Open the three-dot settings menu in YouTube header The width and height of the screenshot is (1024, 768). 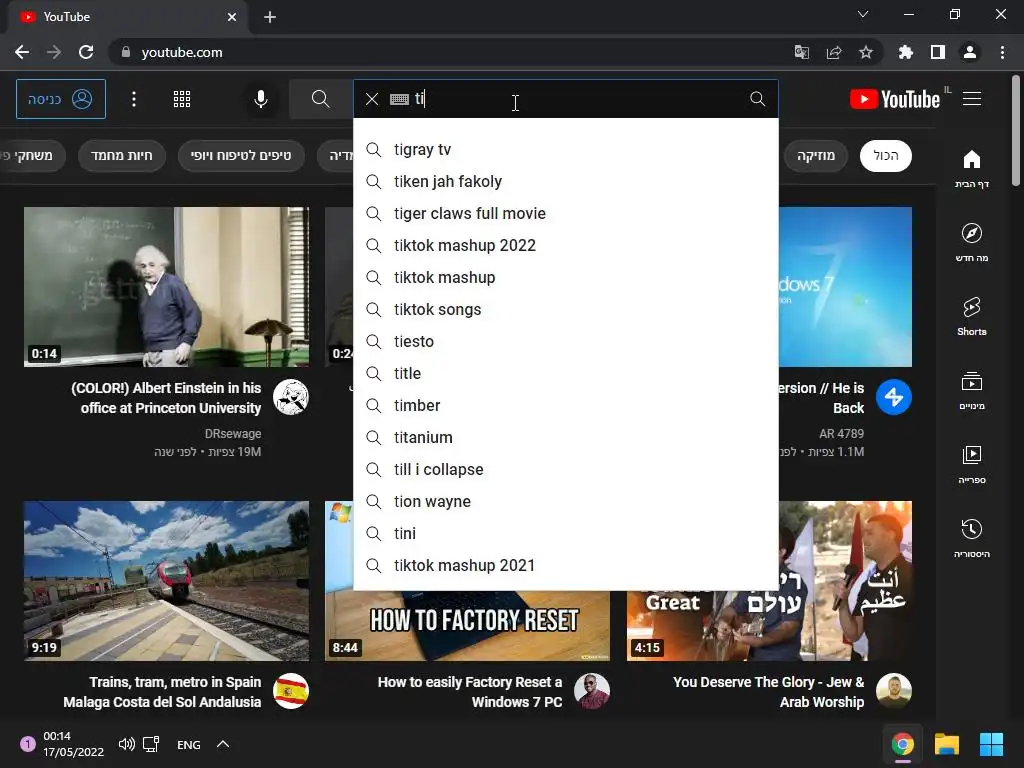coord(134,99)
